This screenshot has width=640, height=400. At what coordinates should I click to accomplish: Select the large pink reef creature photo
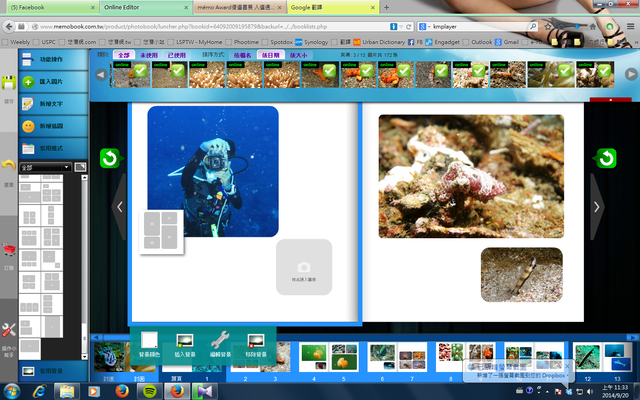coord(471,176)
